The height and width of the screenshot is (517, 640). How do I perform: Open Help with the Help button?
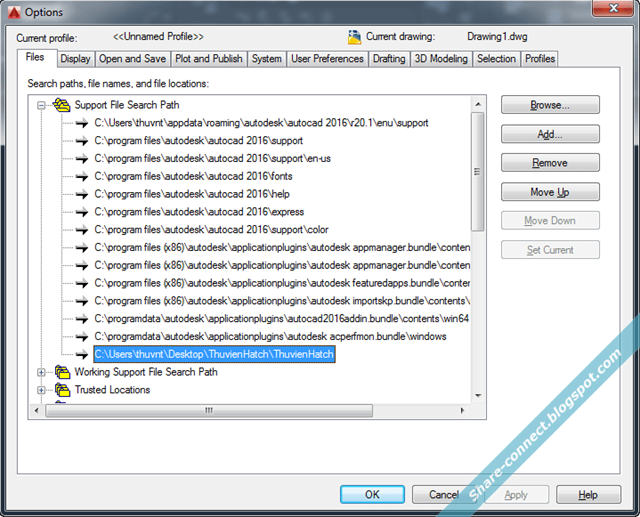coord(589,495)
